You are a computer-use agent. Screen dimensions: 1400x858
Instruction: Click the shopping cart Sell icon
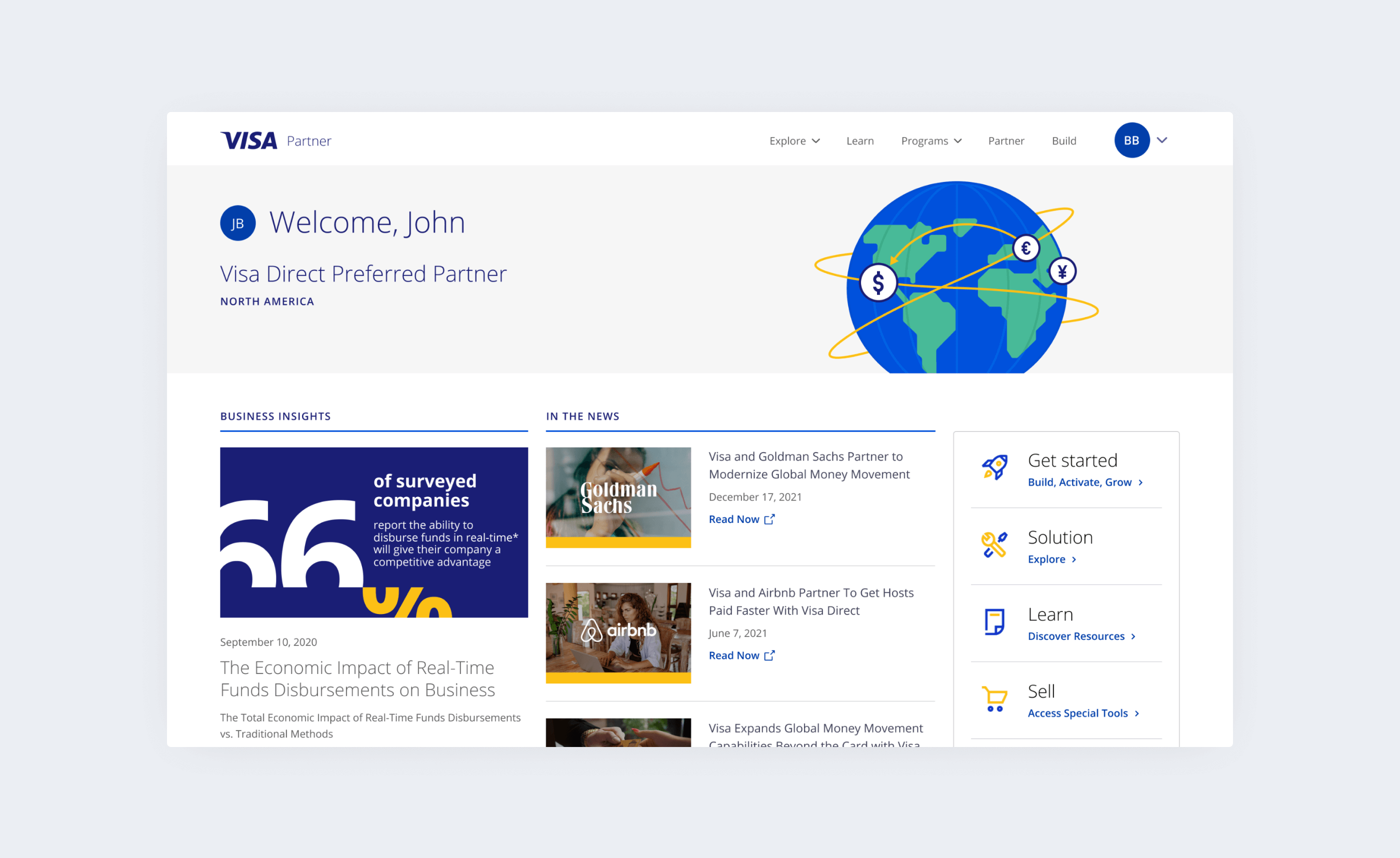[994, 699]
